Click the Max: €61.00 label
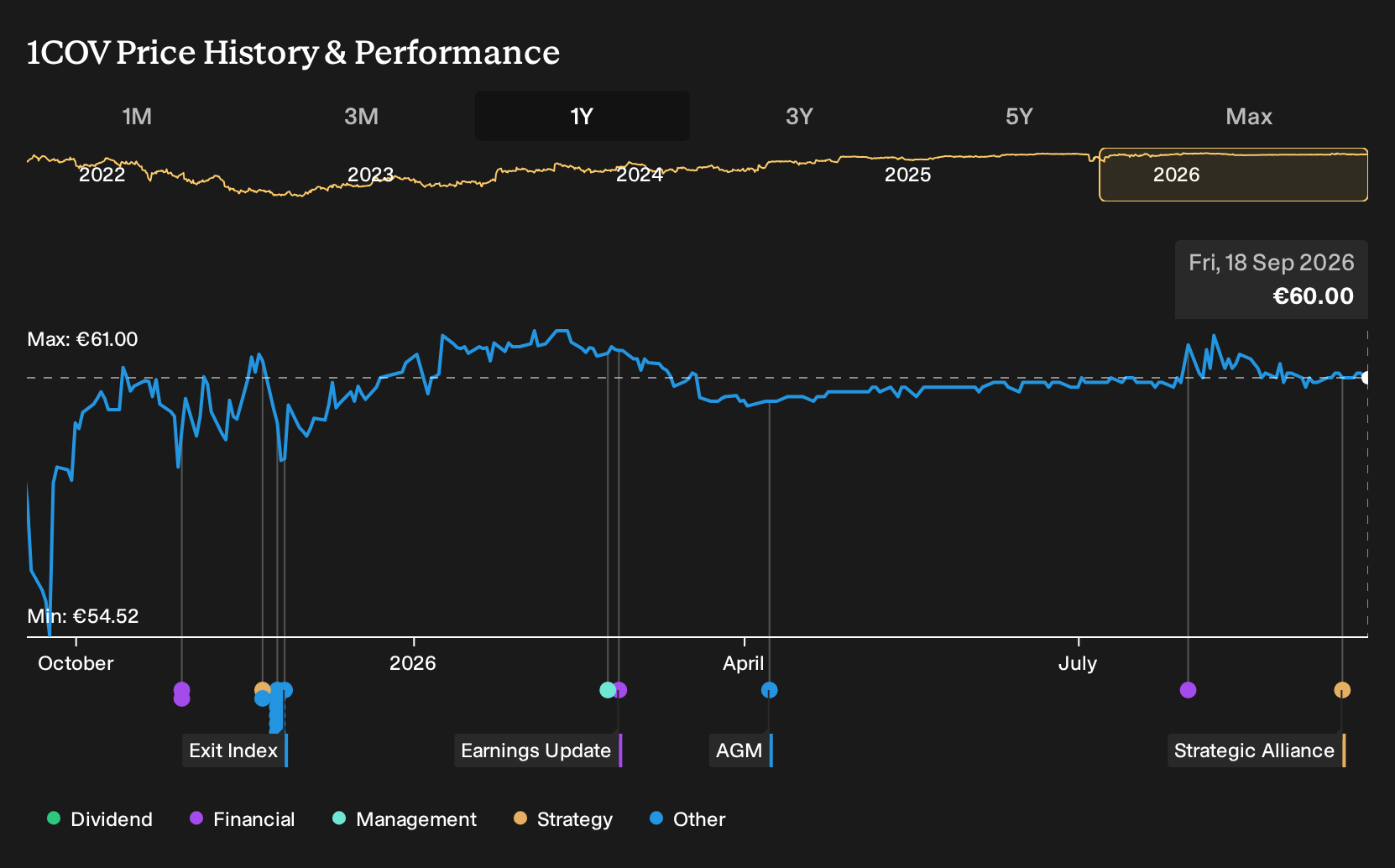This screenshot has height=868, width=1395. tap(82, 339)
